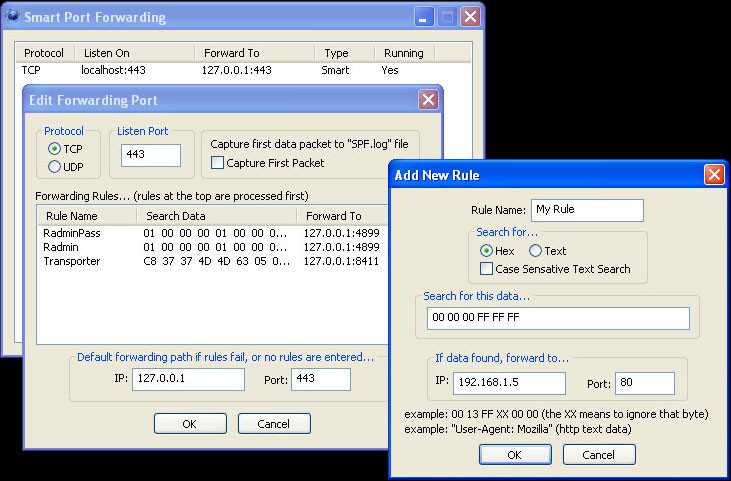
Task: Click the Type column header
Action: [x=345, y=53]
